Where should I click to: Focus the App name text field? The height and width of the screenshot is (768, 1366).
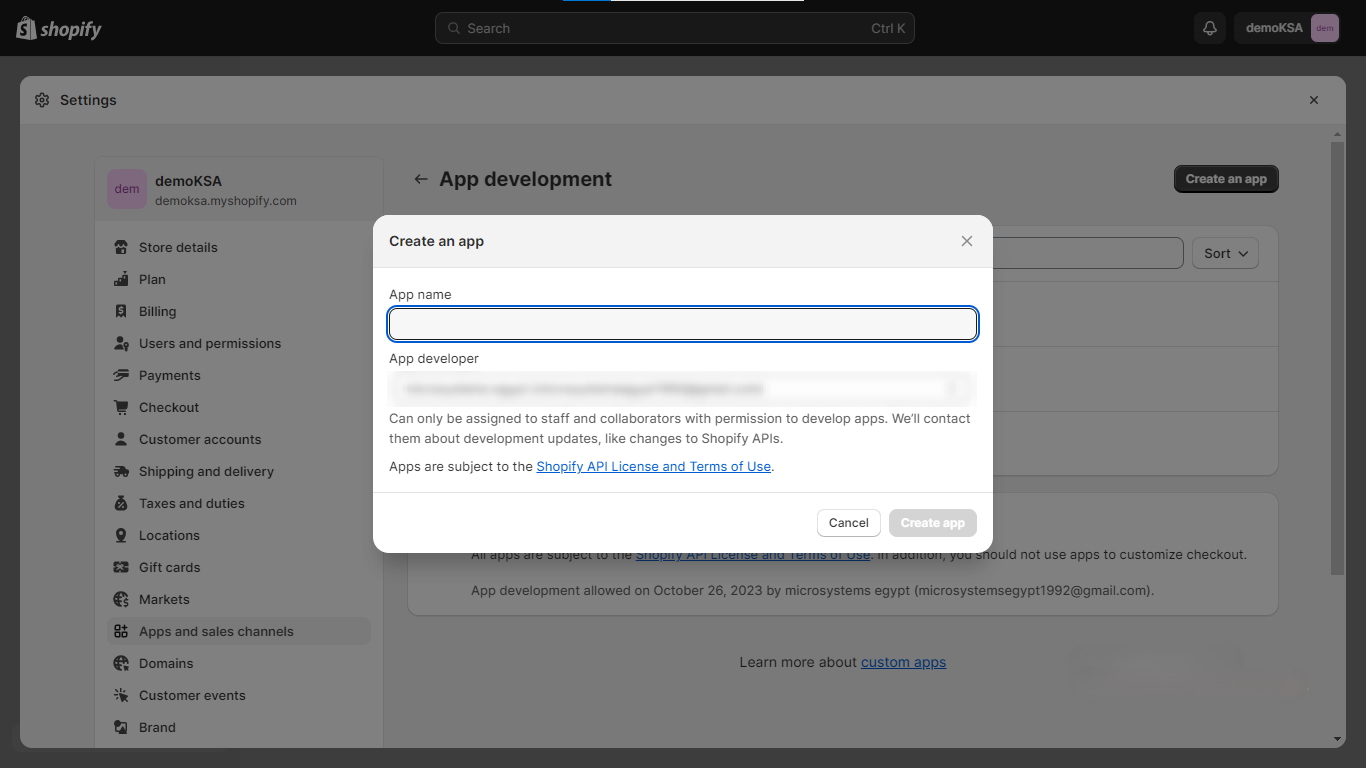[x=682, y=324]
